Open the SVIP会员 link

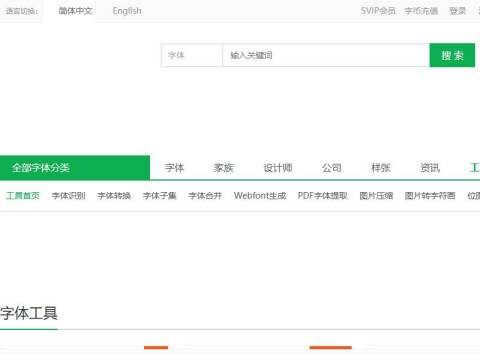tap(378, 11)
